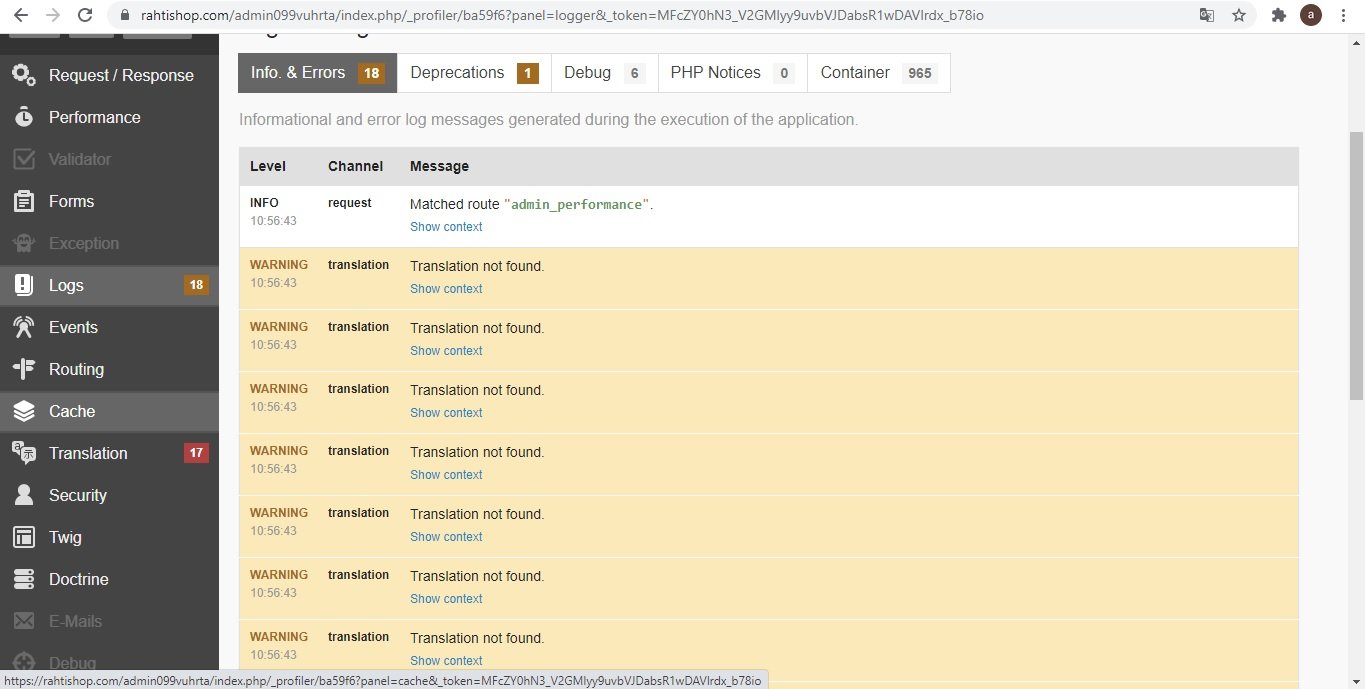
Task: Click the Twig template icon
Action: [24, 537]
